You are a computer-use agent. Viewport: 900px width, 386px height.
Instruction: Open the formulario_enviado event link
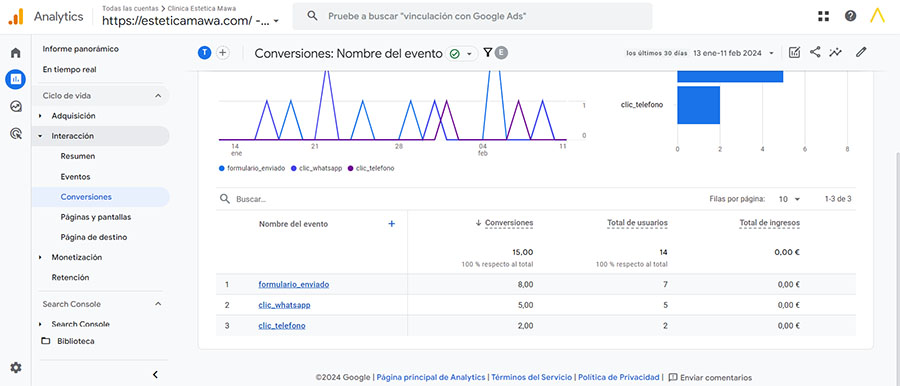(294, 284)
